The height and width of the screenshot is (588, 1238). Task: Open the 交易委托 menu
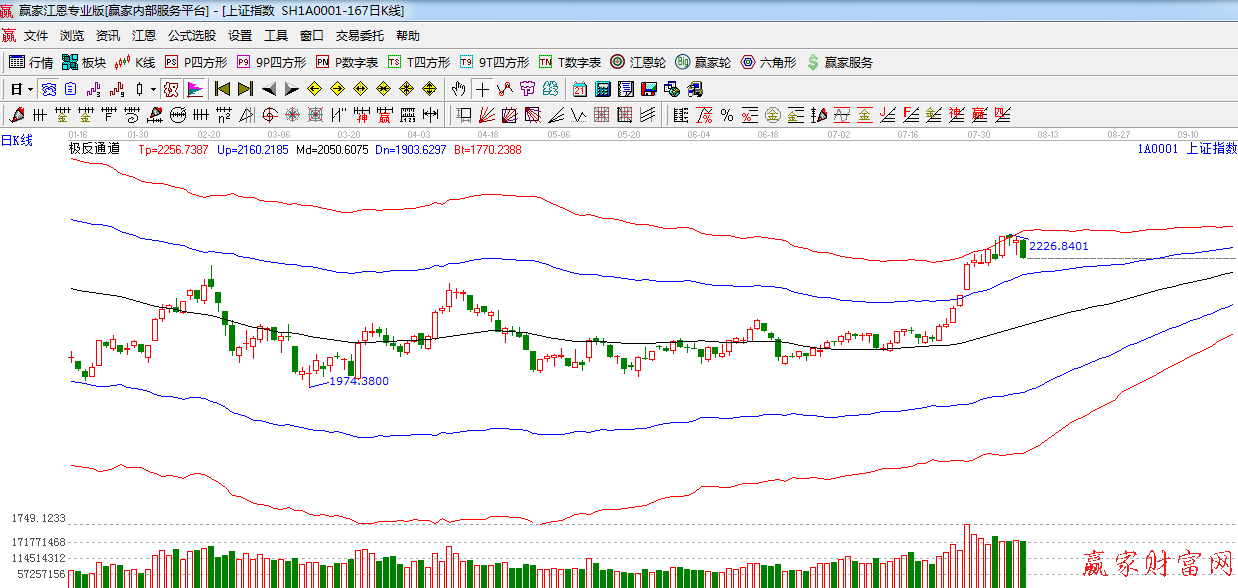point(359,36)
